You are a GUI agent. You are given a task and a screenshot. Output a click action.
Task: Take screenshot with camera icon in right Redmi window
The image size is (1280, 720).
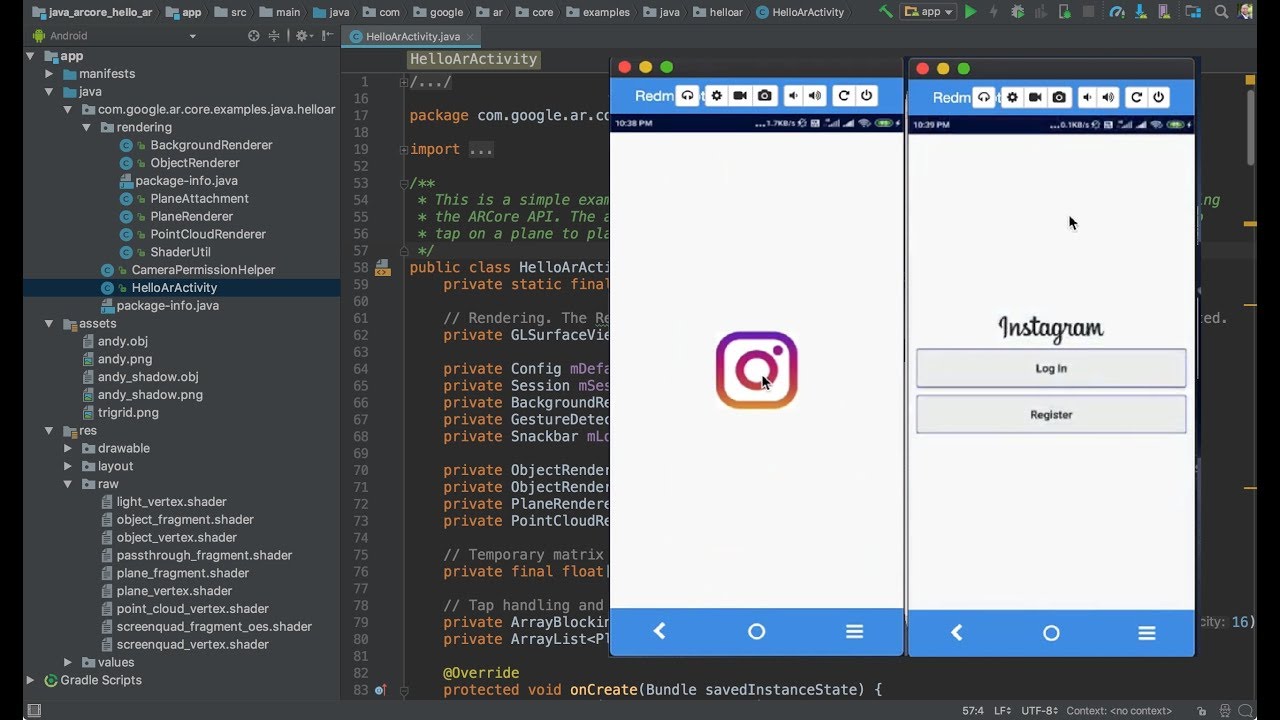pyautogui.click(x=1059, y=97)
